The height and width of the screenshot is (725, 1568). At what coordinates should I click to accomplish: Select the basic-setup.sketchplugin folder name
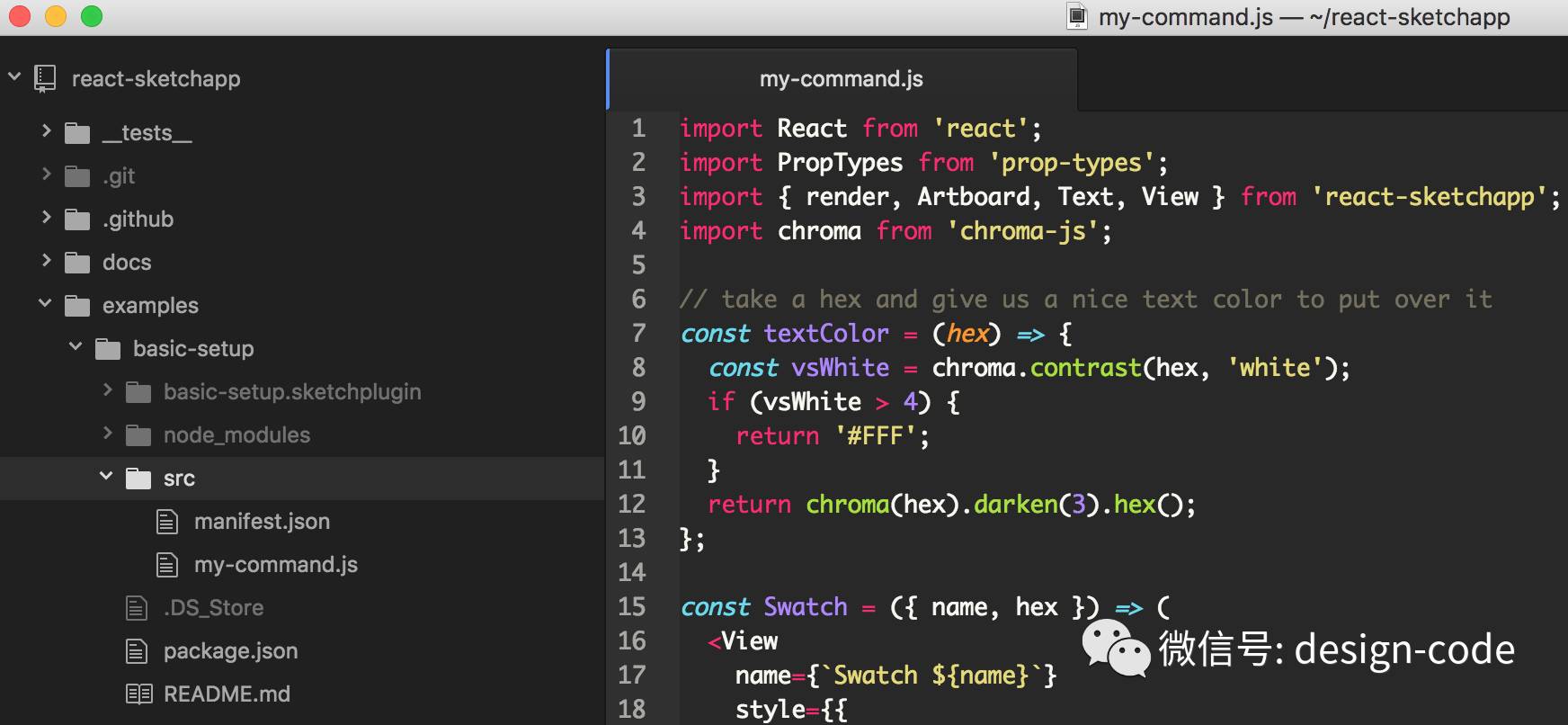point(292,392)
